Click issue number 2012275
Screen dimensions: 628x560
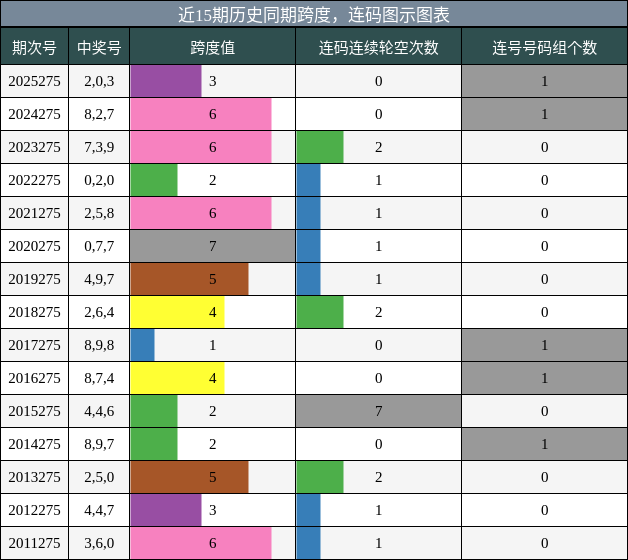[x=34, y=510]
